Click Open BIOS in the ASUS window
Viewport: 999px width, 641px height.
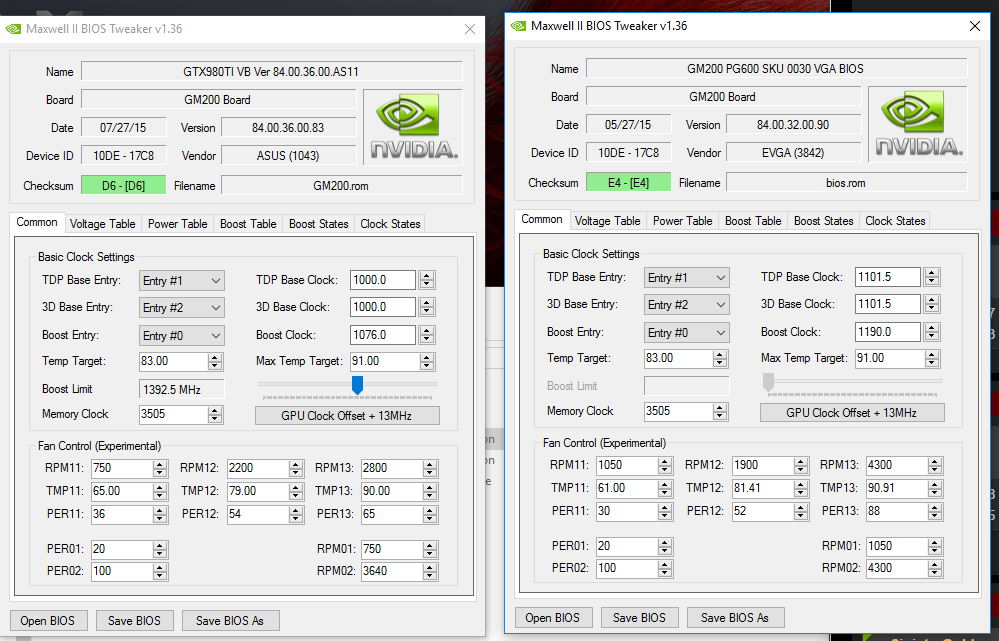click(x=49, y=620)
